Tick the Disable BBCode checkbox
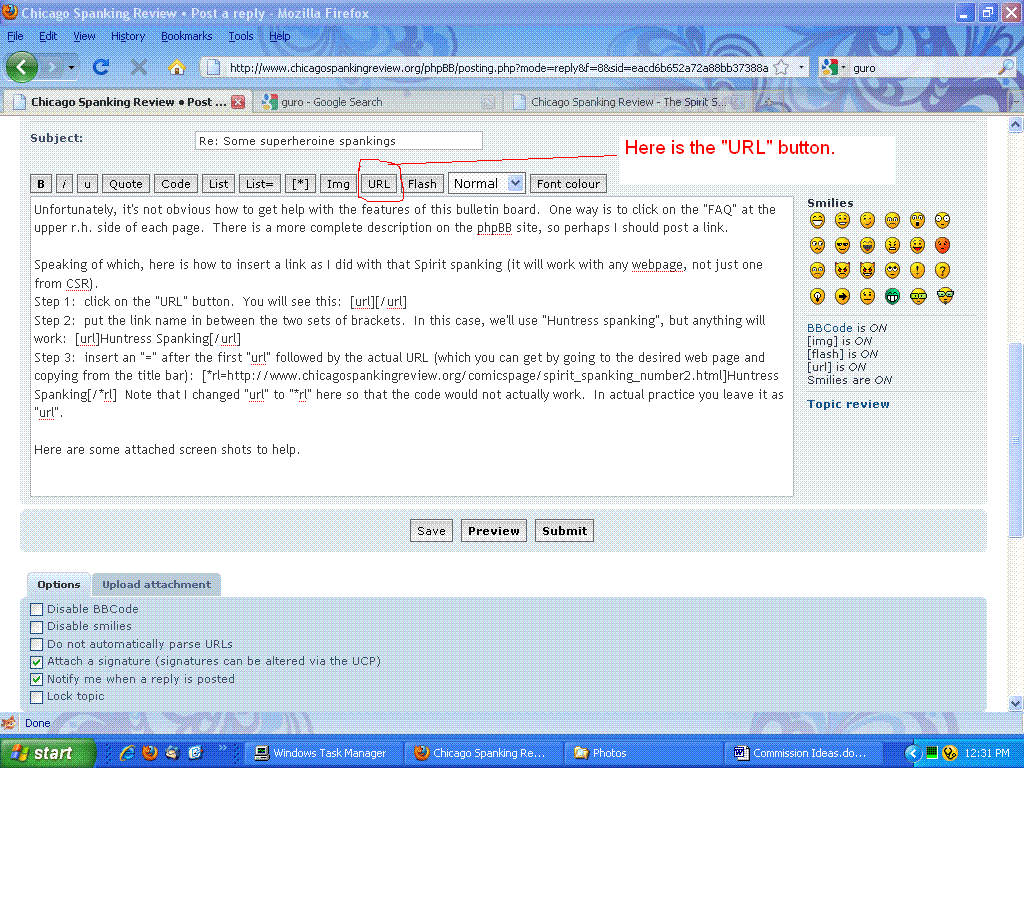Viewport: 1024px width, 900px height. click(x=37, y=609)
